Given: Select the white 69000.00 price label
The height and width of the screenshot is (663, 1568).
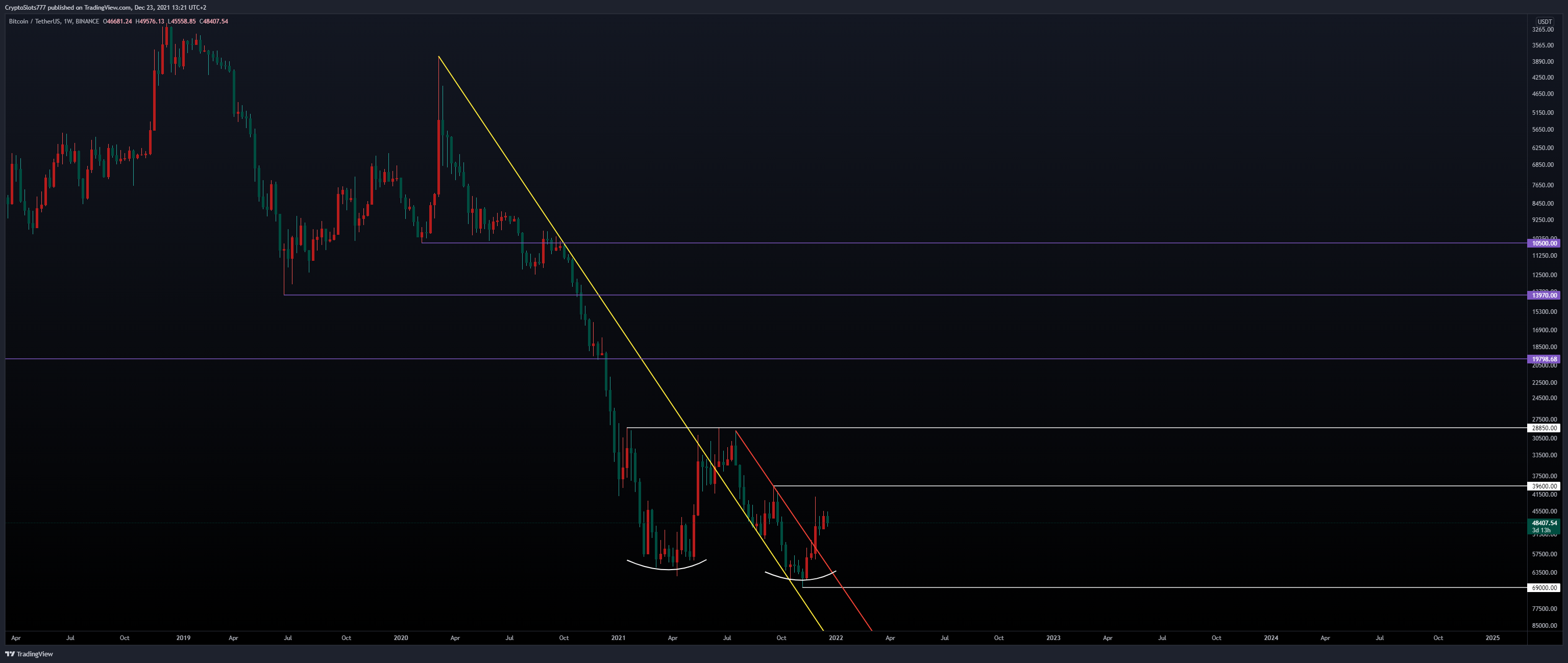Looking at the screenshot, I should (1544, 587).
